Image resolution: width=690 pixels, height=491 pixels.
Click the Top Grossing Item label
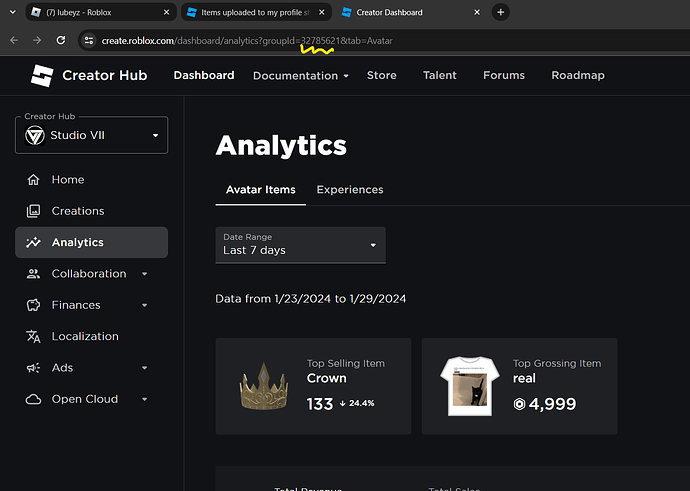(x=557, y=363)
